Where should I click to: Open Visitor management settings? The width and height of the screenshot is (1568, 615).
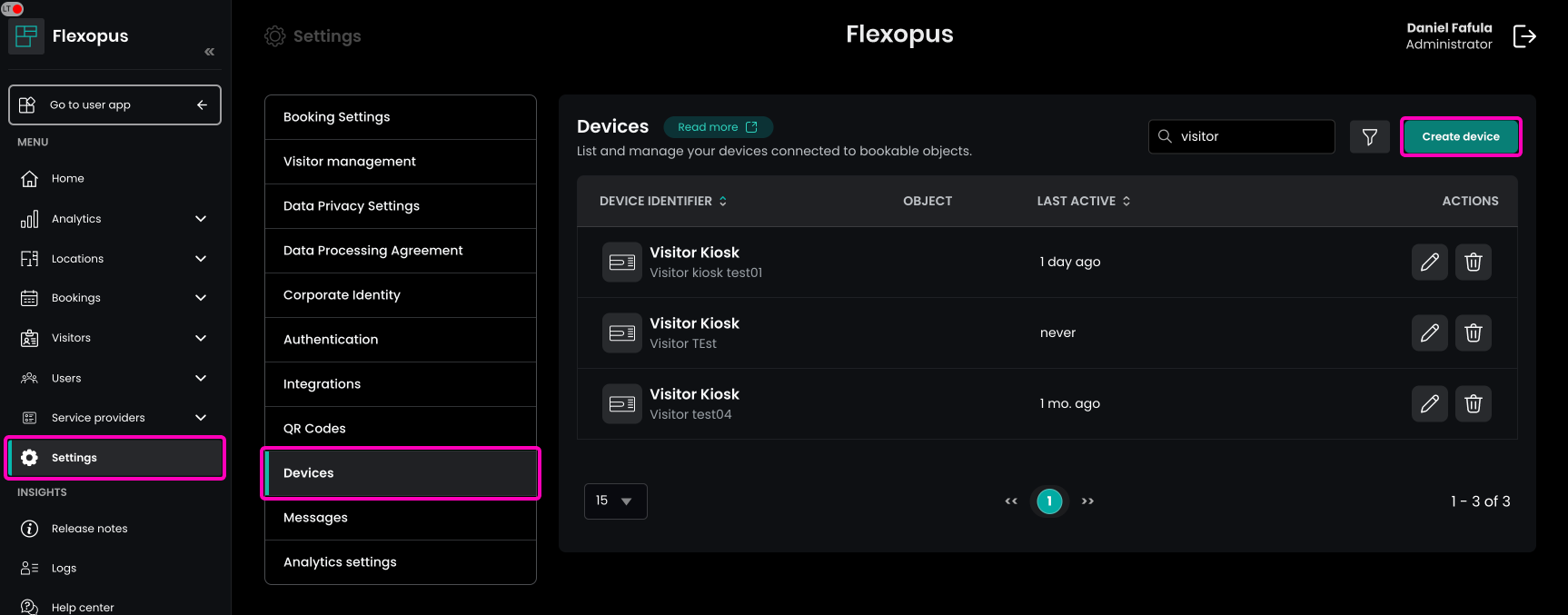coord(350,162)
